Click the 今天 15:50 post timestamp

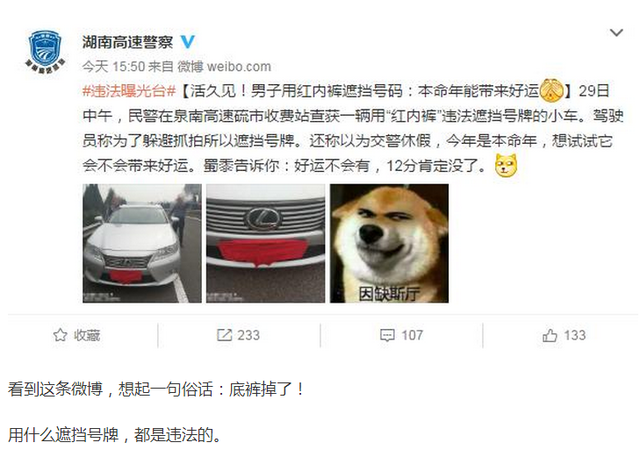(113, 66)
